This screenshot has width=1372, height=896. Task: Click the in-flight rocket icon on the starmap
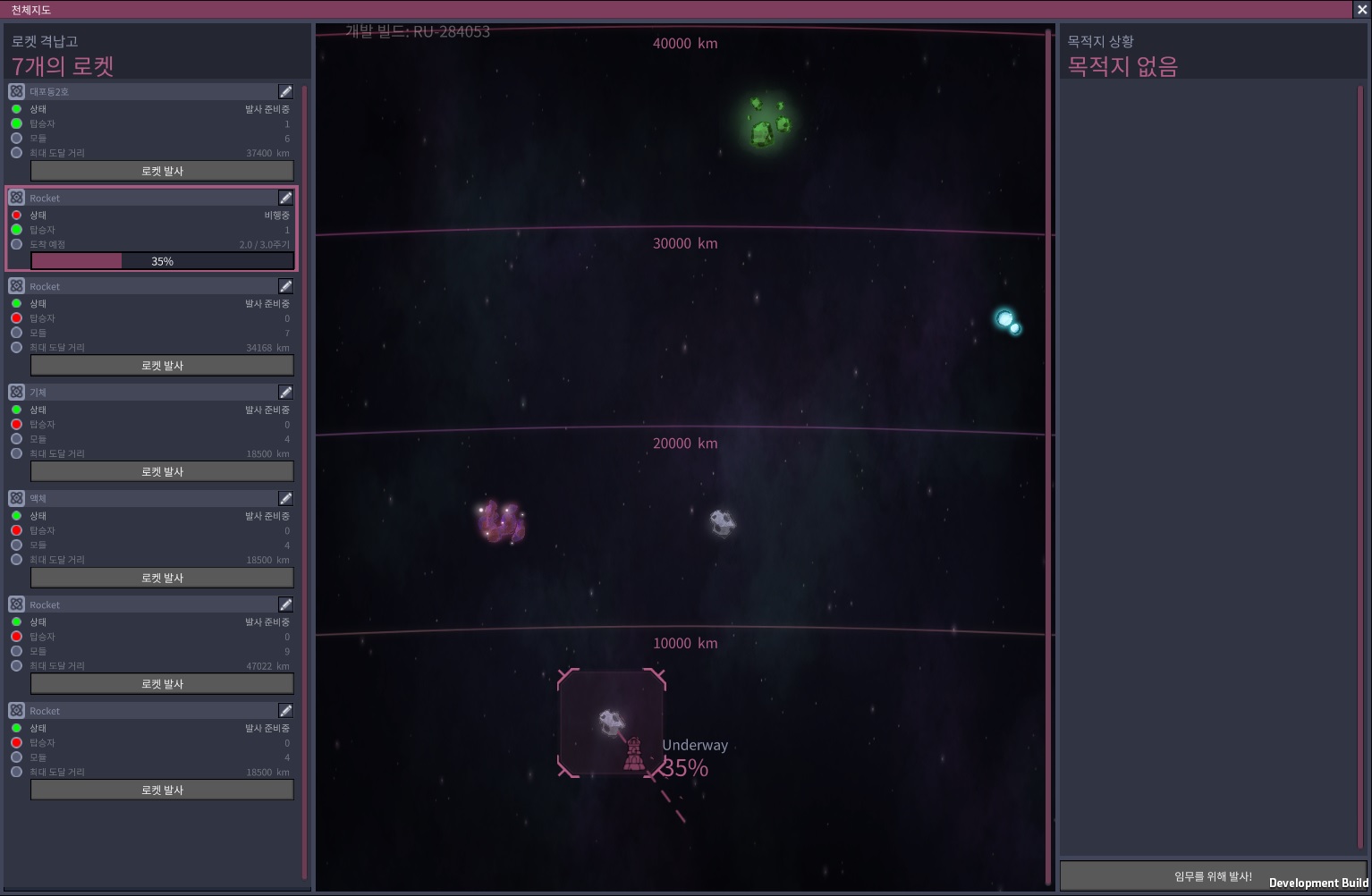click(634, 756)
